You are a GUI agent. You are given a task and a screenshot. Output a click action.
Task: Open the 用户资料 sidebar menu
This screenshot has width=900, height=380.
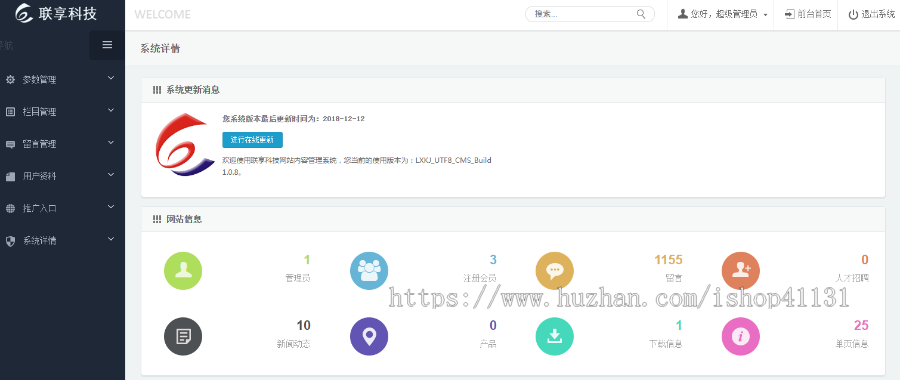pos(62,176)
